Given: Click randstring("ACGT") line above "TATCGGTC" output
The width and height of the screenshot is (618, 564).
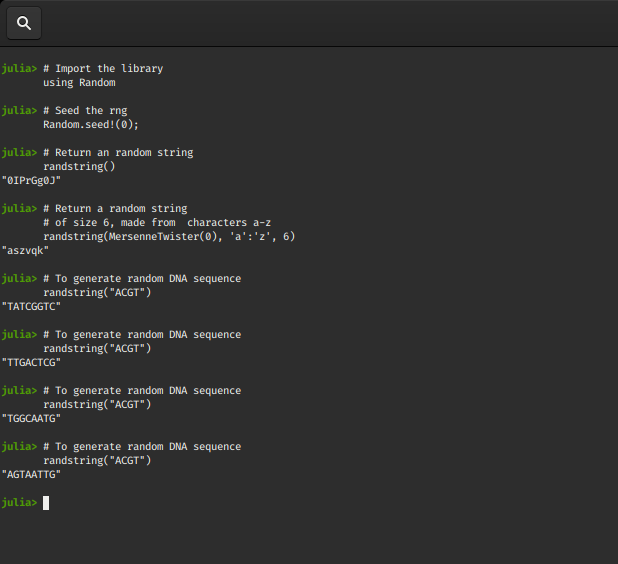Looking at the screenshot, I should point(97,293).
